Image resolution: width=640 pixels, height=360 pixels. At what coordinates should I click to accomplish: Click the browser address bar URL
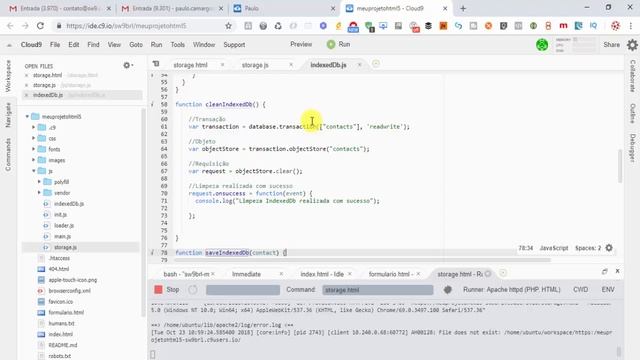[126, 26]
